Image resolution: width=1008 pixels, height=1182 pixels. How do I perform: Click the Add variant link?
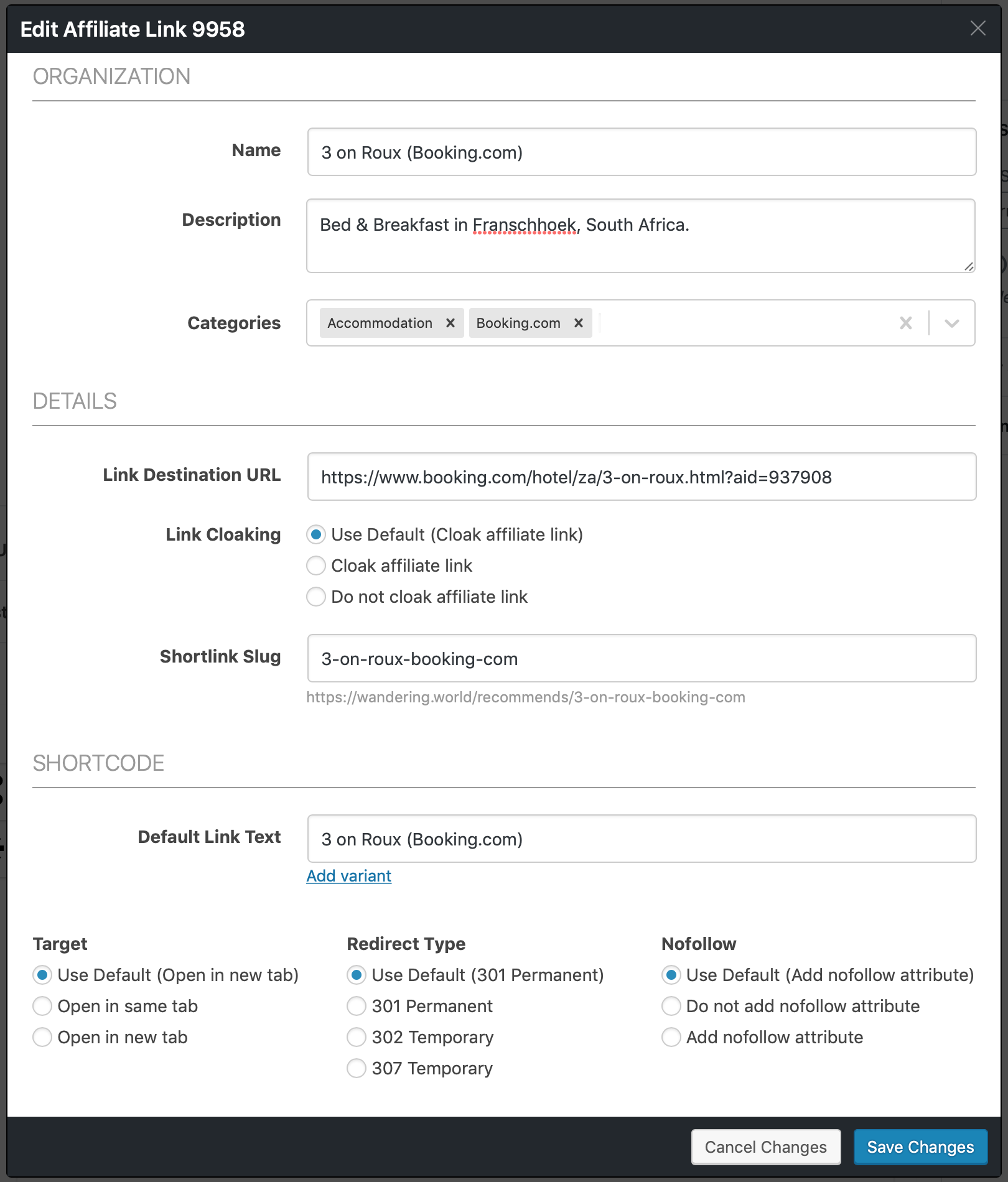pyautogui.click(x=348, y=876)
